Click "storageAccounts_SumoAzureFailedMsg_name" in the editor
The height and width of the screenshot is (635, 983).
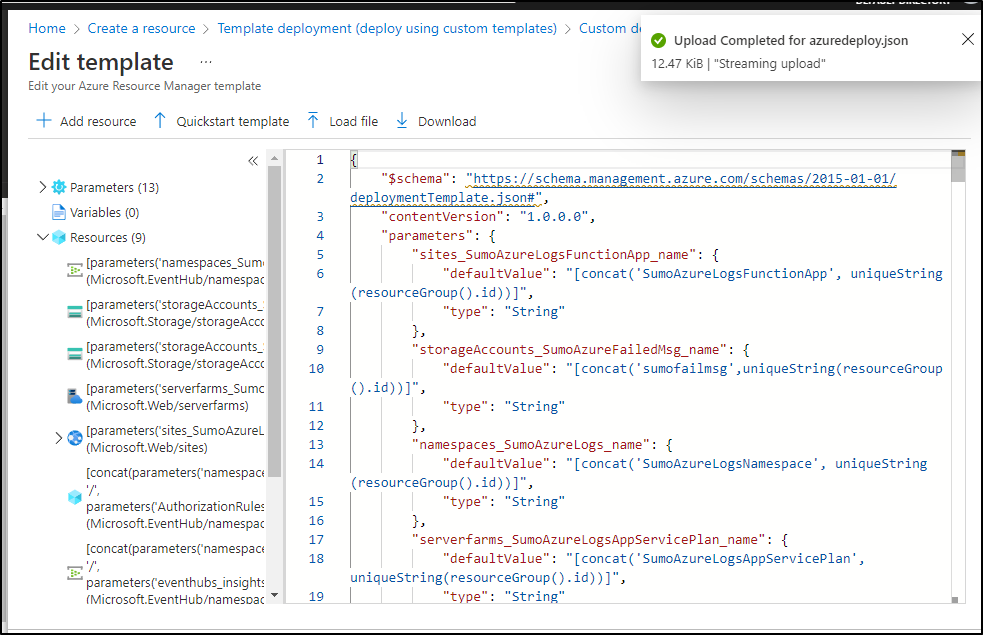tap(569, 350)
